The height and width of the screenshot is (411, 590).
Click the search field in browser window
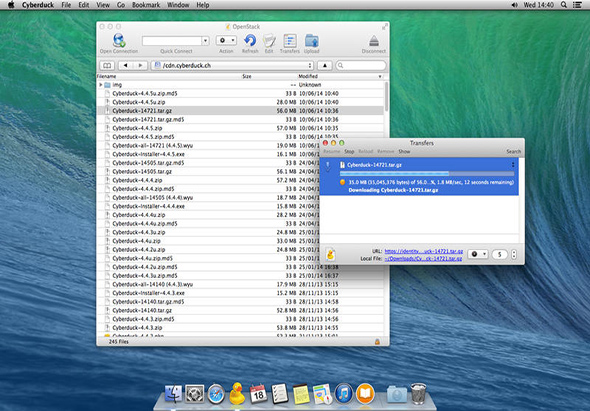pyautogui.click(x=361, y=65)
